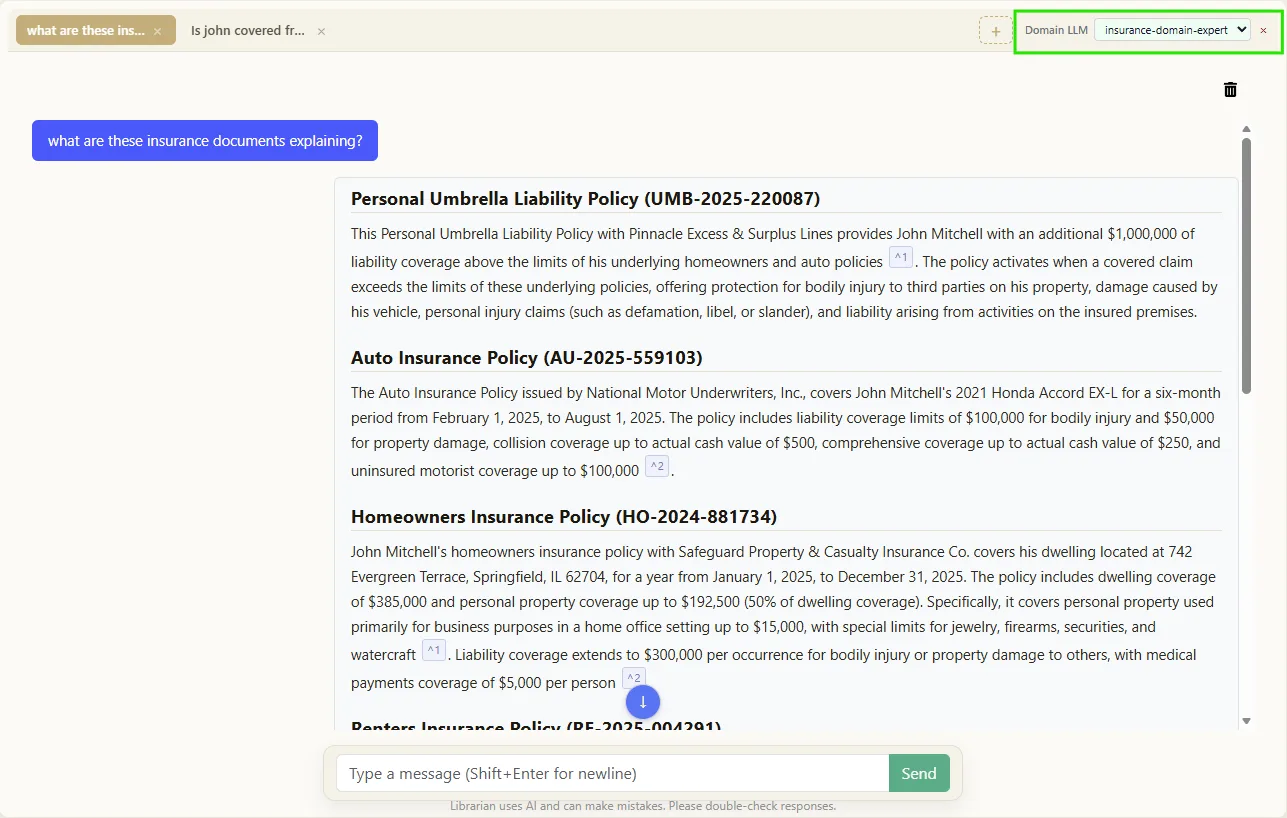Click the up chevron at scrollbar top
The image size is (1287, 818).
pos(1246,128)
